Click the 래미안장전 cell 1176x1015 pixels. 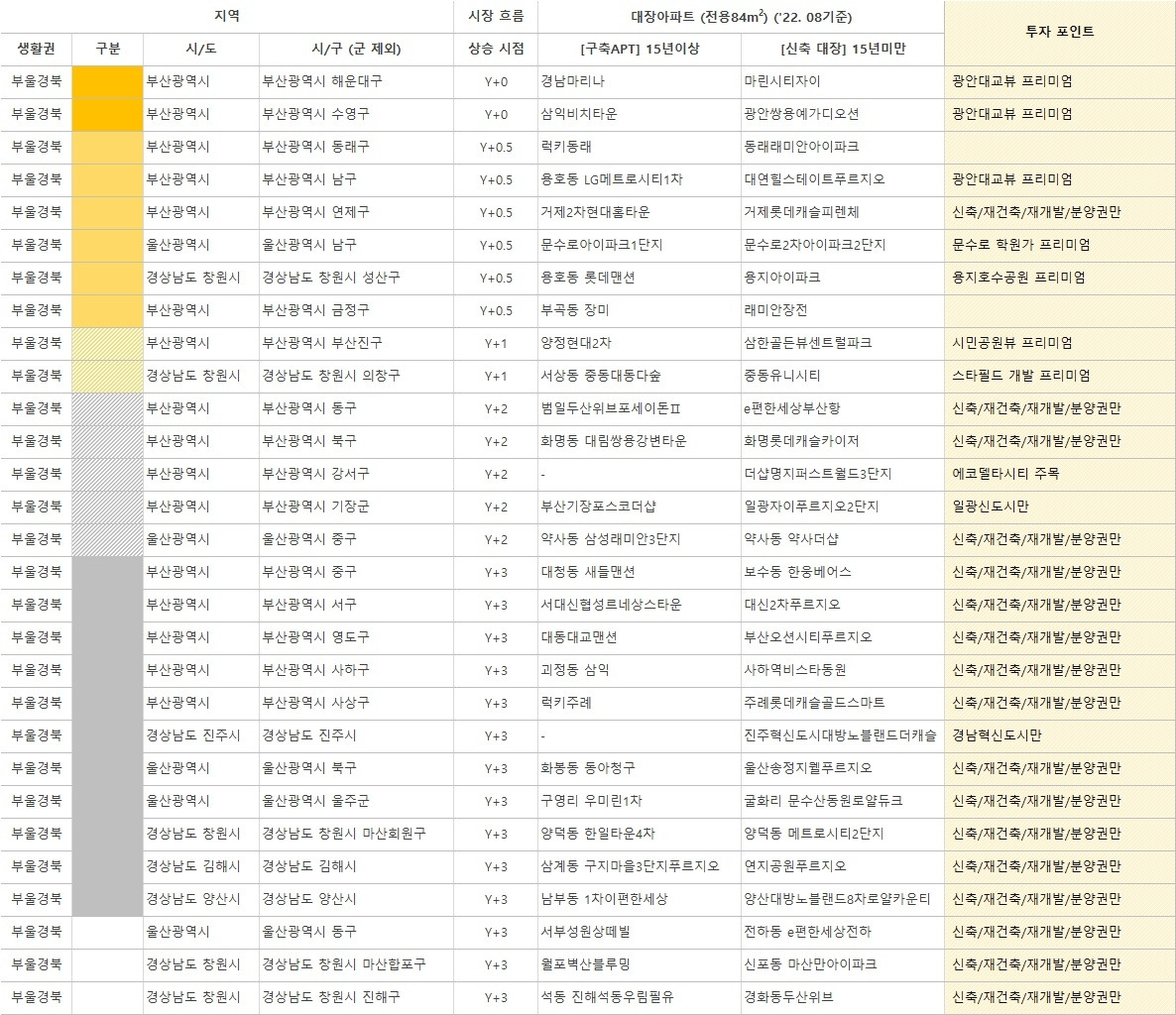tap(842, 310)
